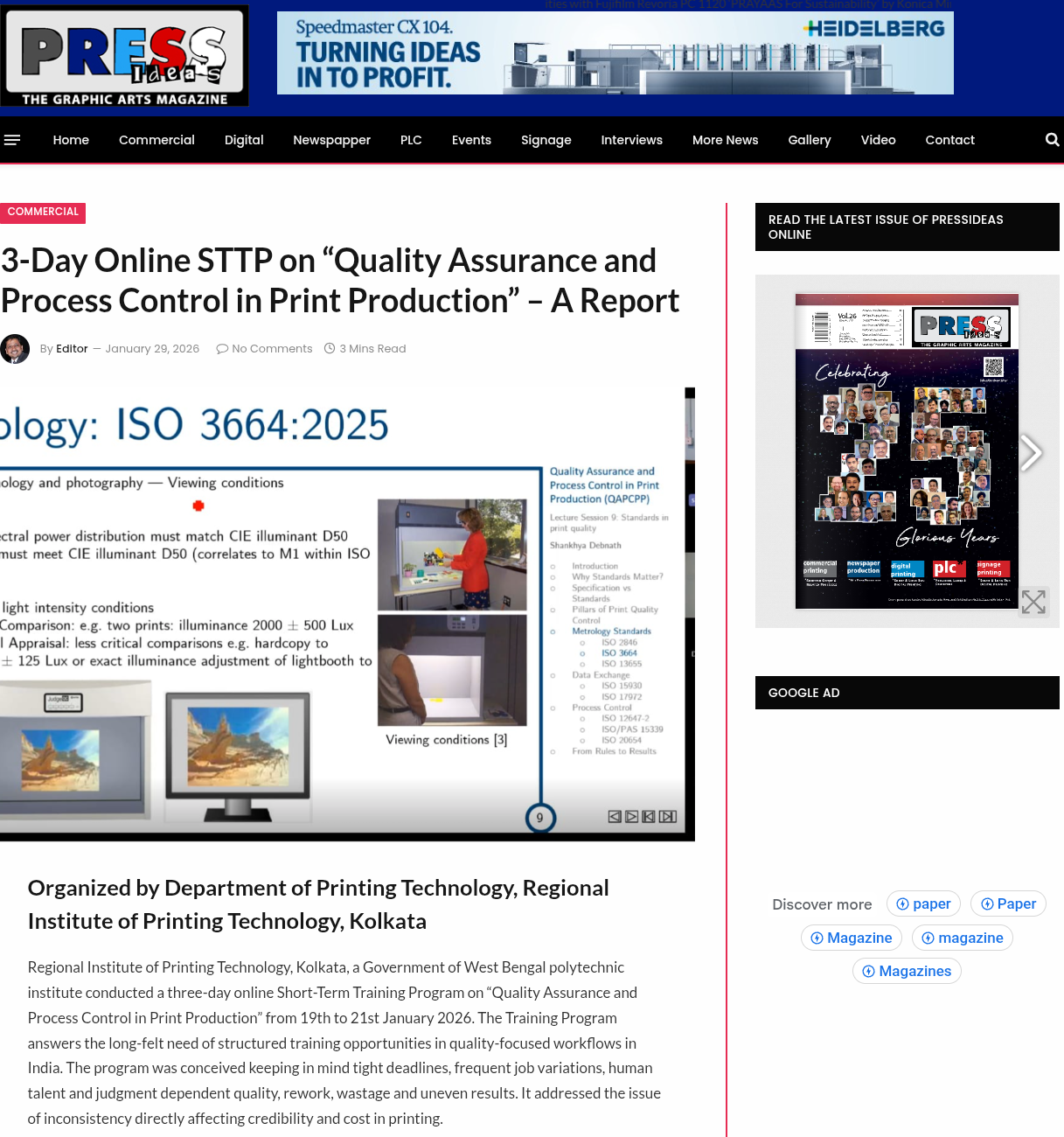This screenshot has width=1064, height=1137.
Task: Select the Magazines discover chip
Action: [x=907, y=972]
